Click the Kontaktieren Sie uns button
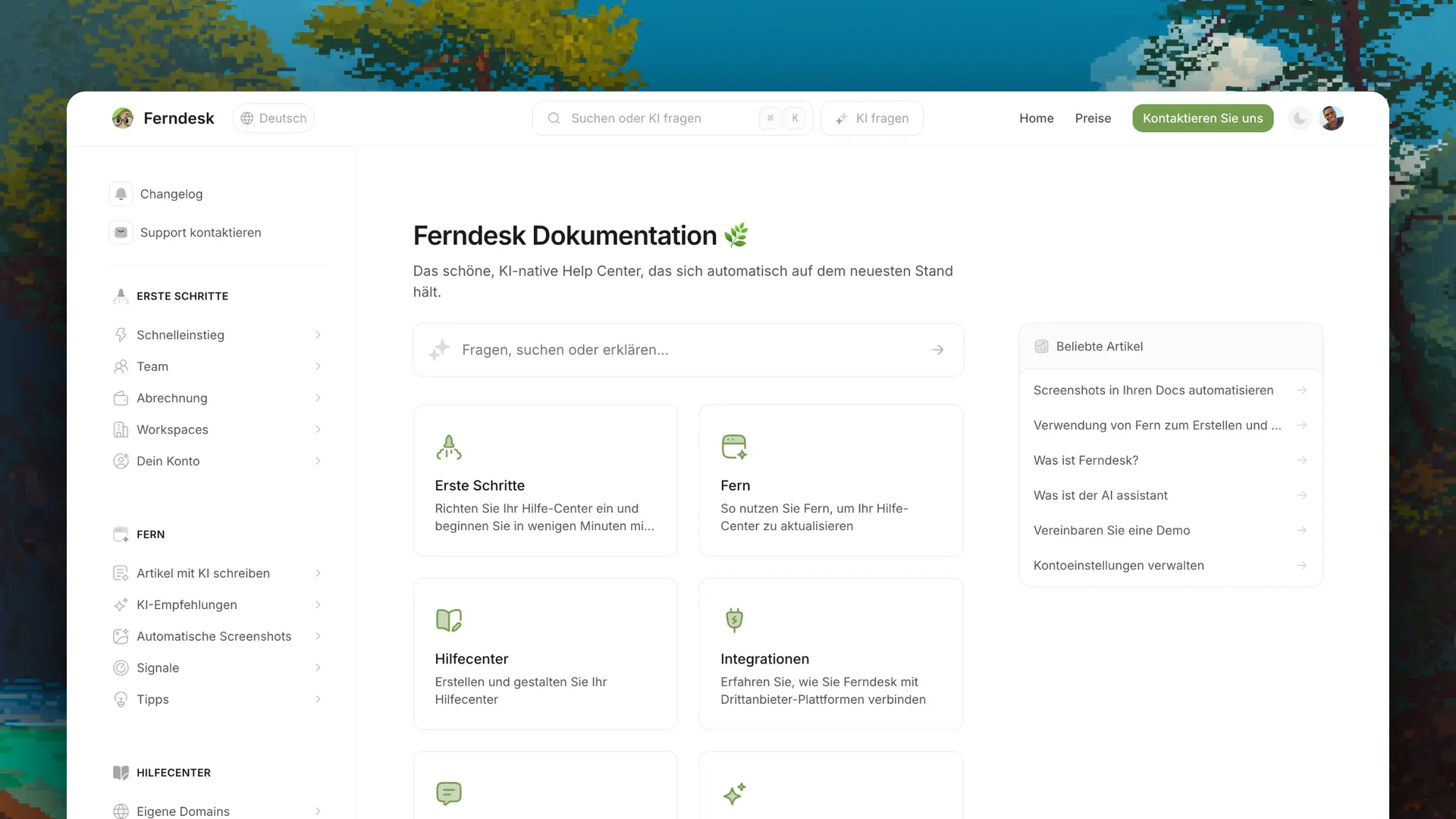 click(x=1203, y=118)
